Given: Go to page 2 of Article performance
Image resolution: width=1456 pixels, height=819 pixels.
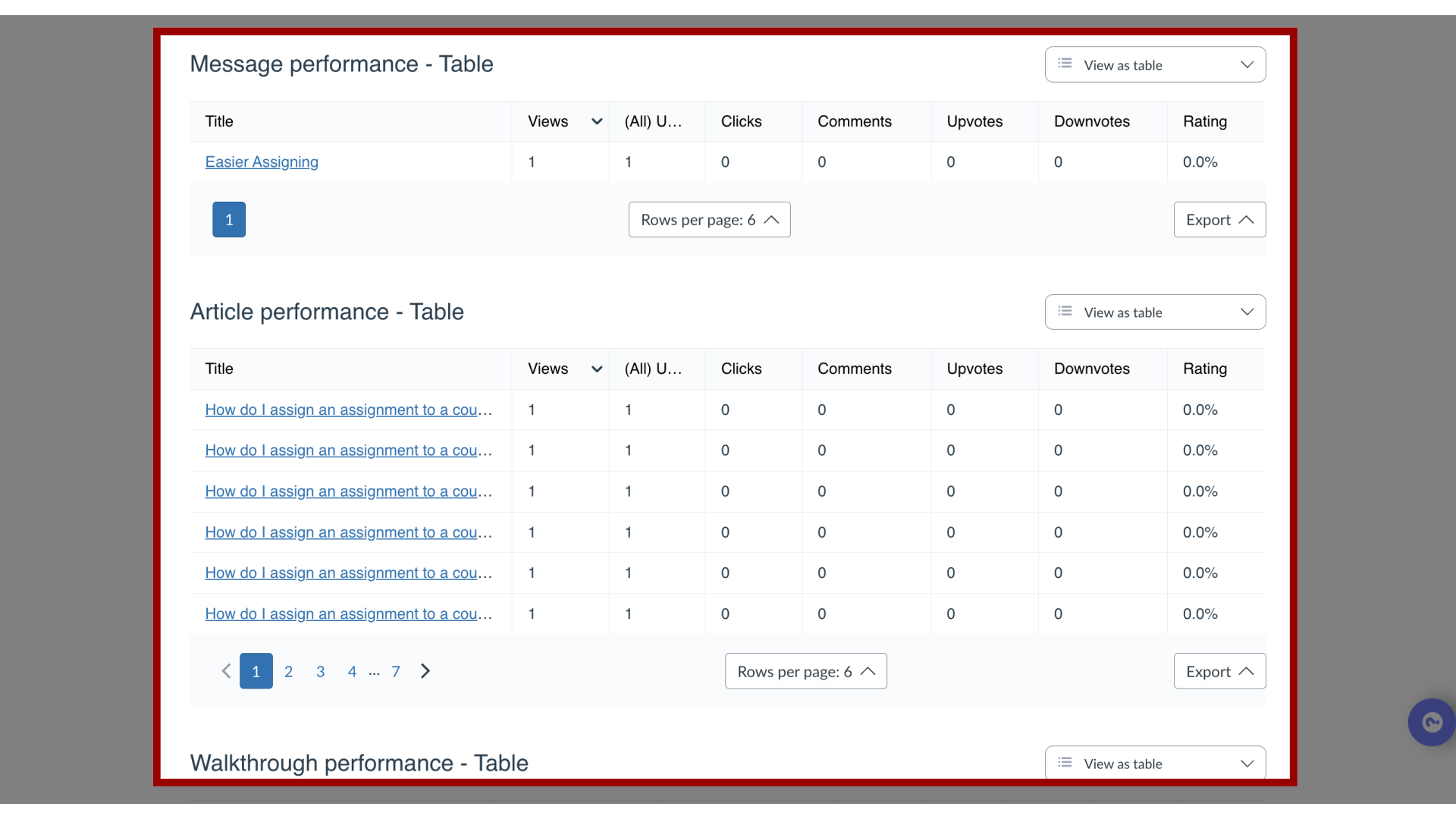Looking at the screenshot, I should (288, 672).
